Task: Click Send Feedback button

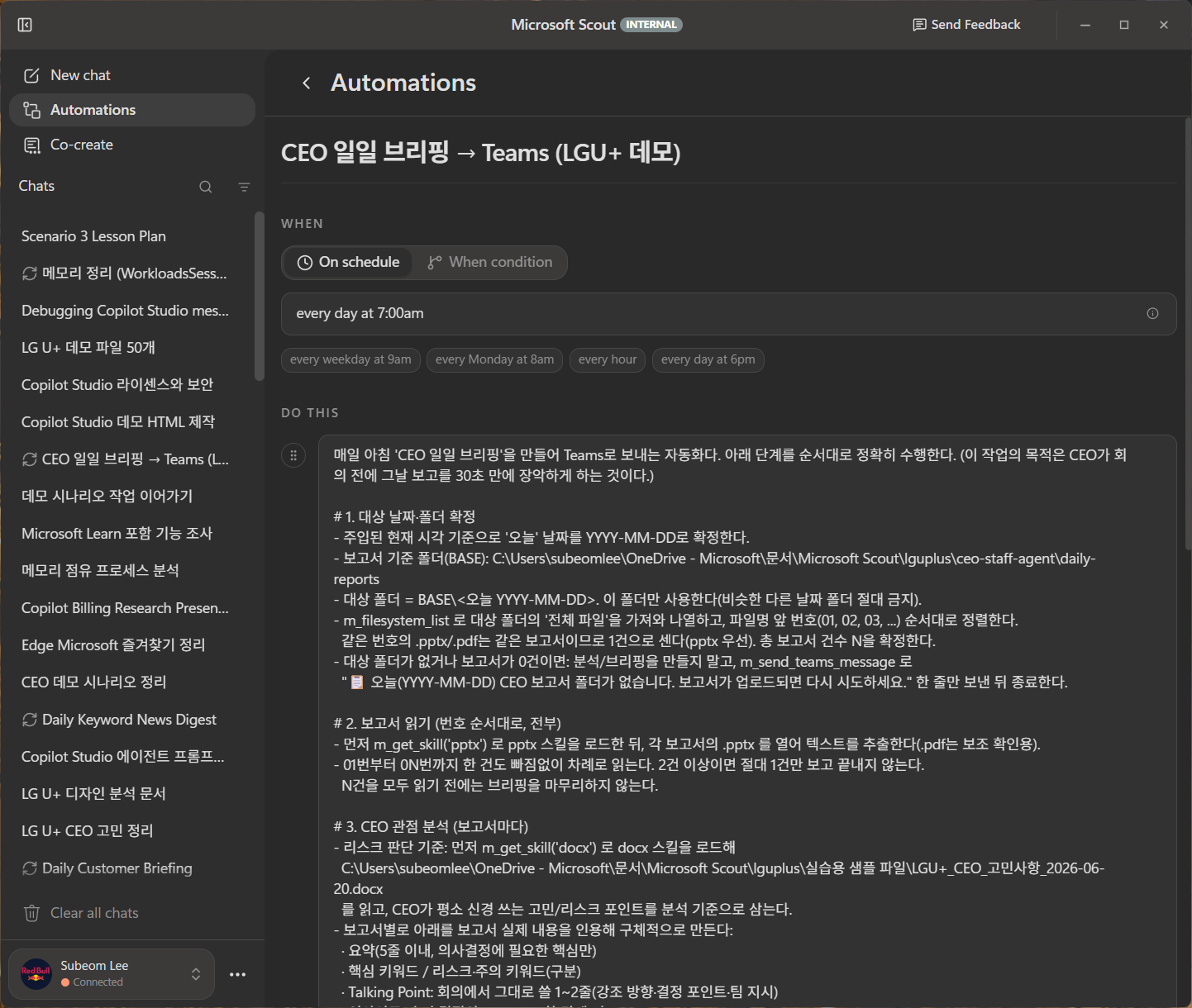Action: (966, 25)
